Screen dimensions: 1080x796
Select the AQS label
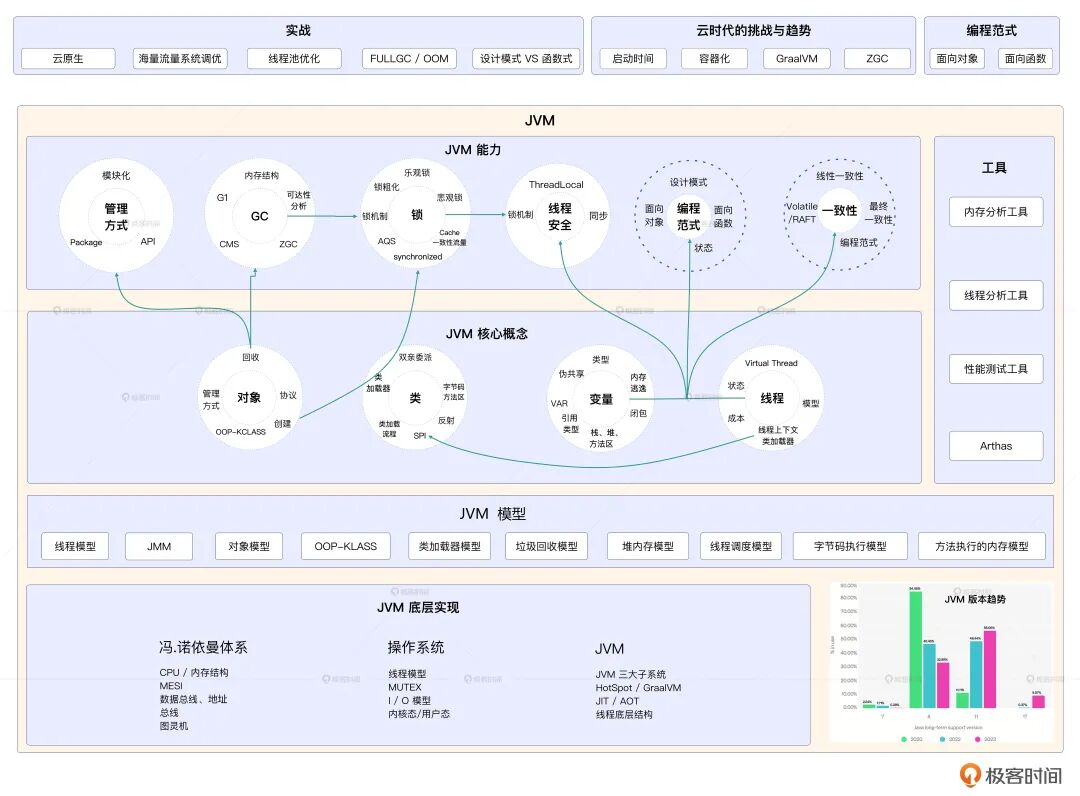tap(387, 241)
